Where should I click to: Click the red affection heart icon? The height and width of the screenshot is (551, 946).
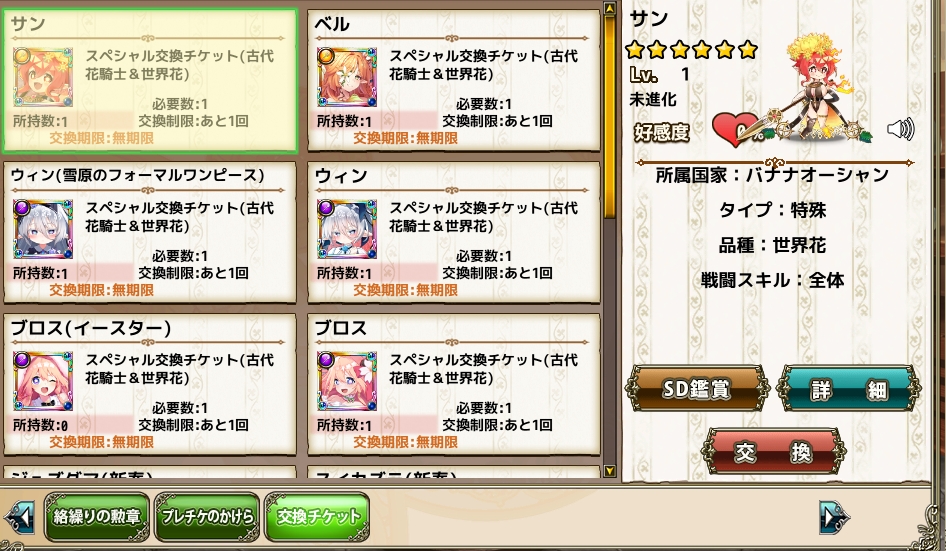tap(735, 129)
